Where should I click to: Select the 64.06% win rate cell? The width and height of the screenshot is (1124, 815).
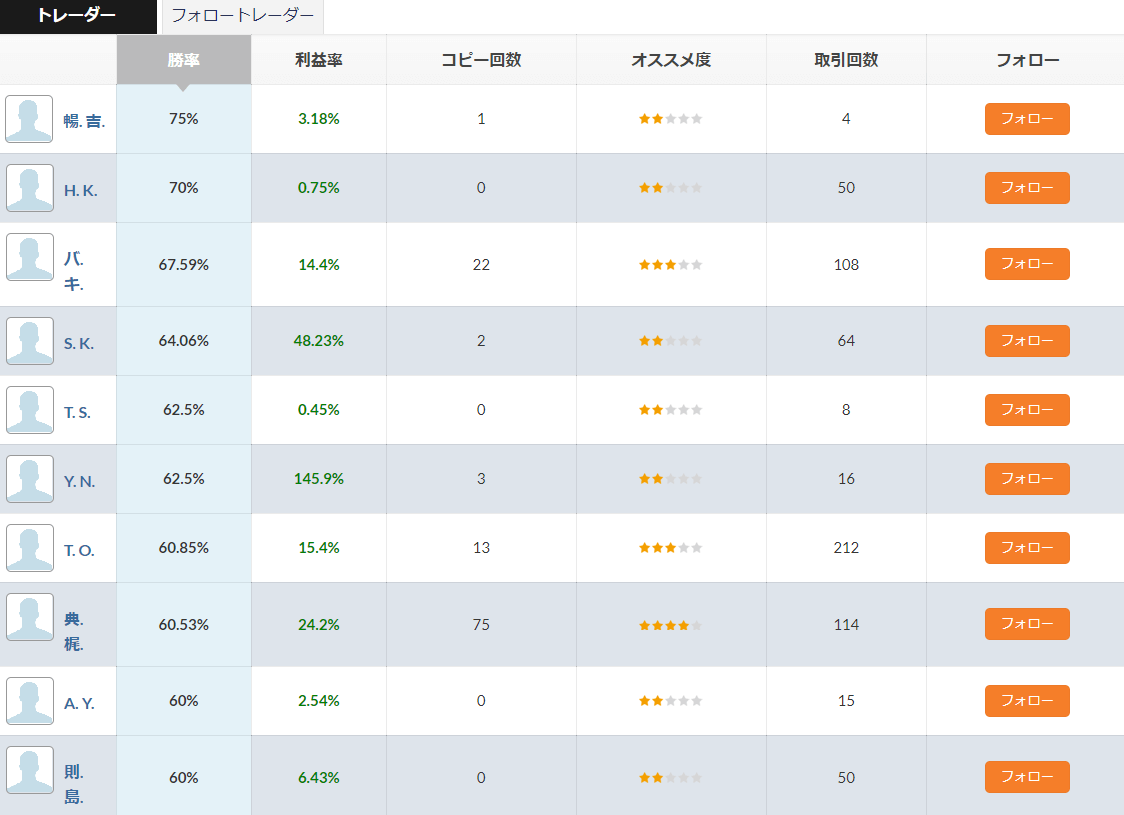coord(184,340)
